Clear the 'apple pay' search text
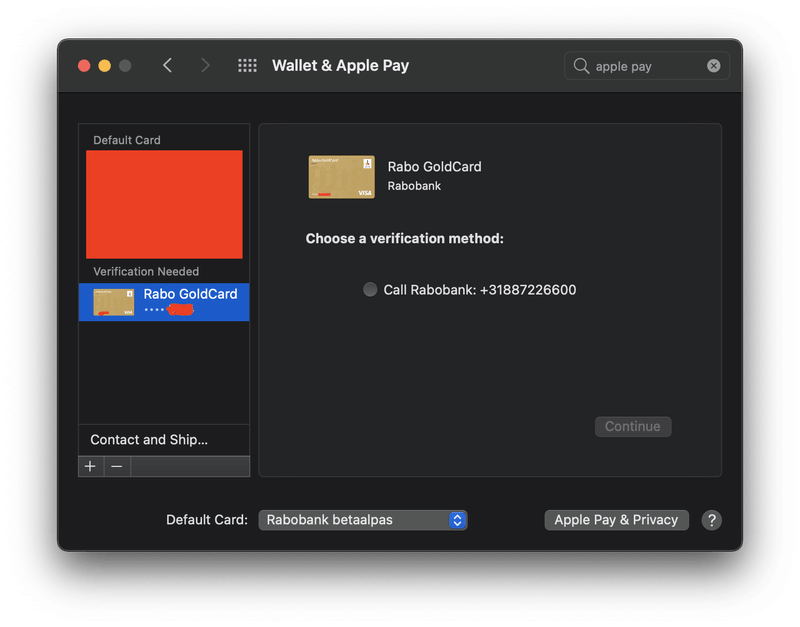 (713, 66)
